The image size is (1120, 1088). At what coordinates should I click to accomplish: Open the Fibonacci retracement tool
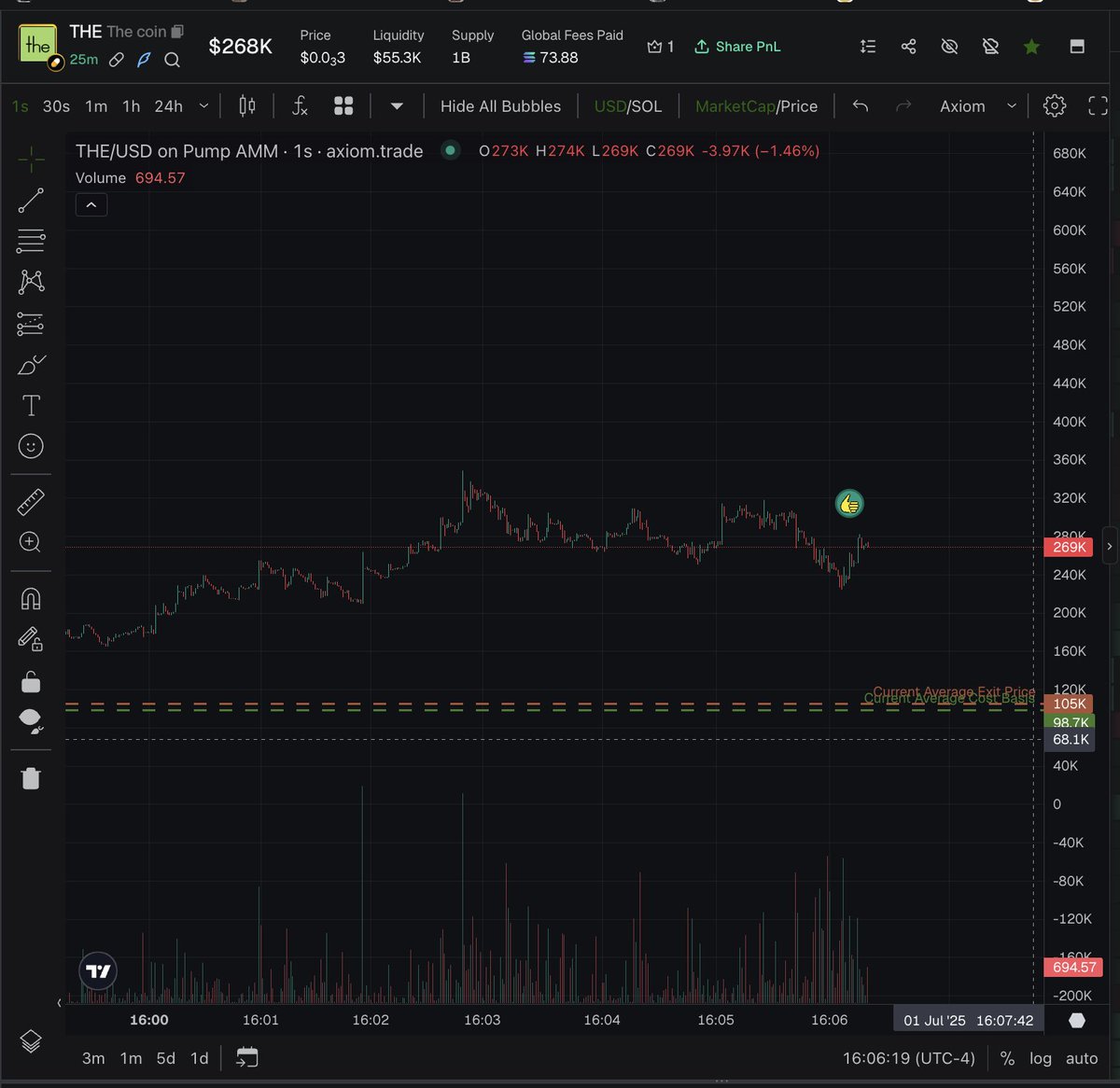point(31,241)
